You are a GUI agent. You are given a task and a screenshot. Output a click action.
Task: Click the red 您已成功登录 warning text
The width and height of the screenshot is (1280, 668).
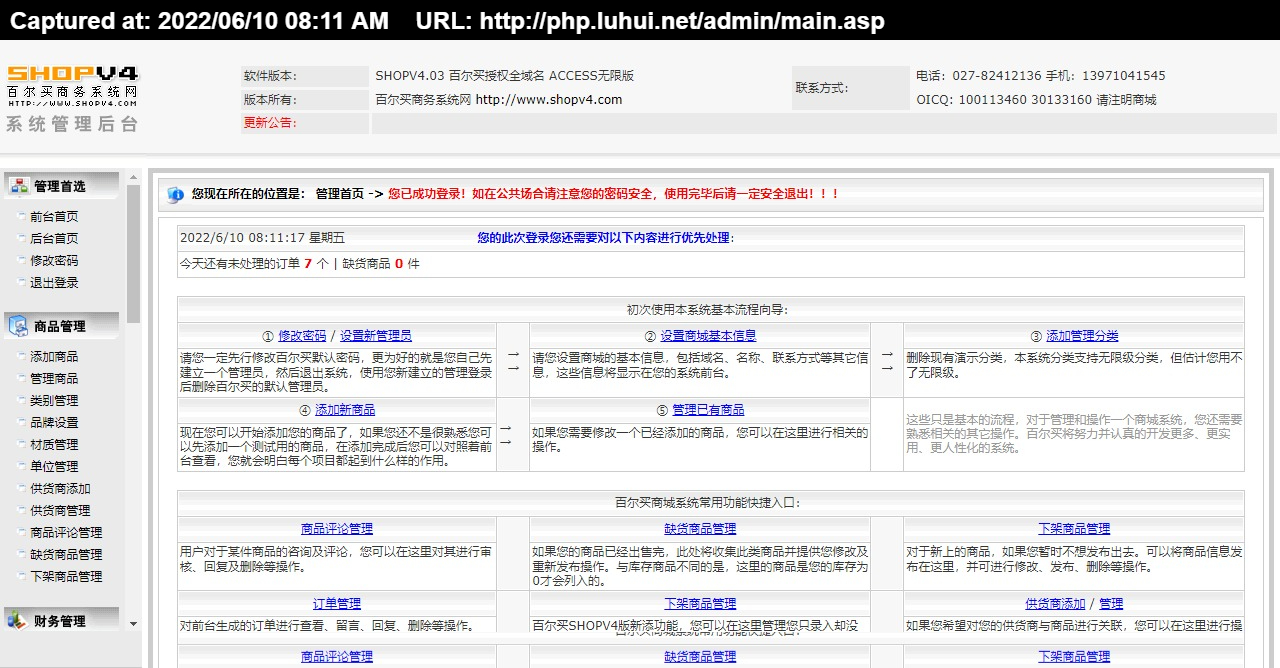pos(613,194)
